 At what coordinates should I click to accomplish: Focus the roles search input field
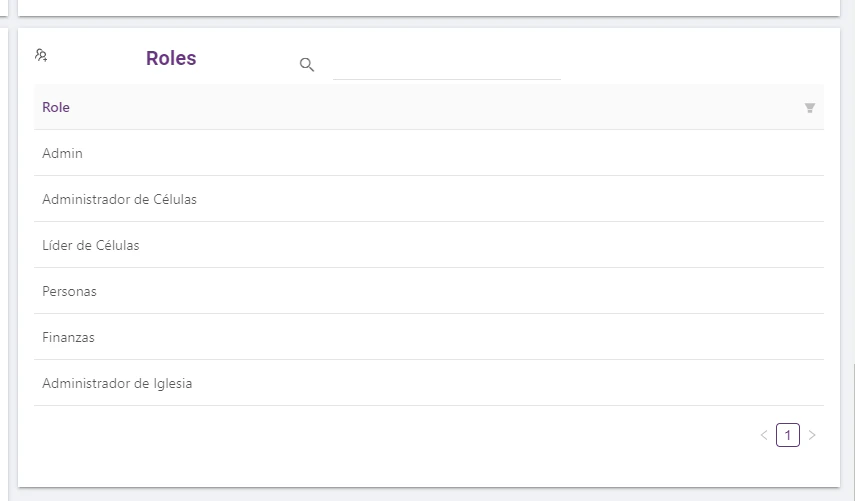pyautogui.click(x=447, y=65)
